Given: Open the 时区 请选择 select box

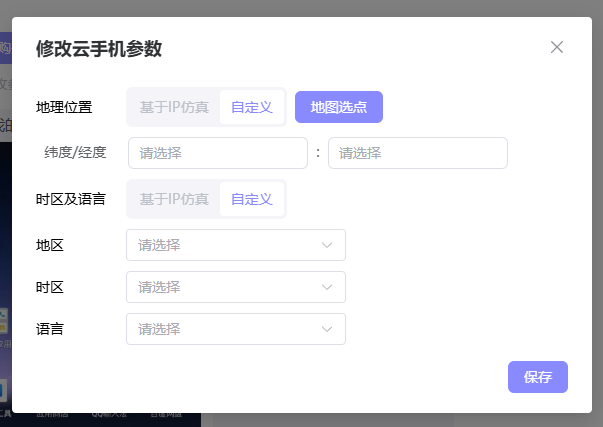Looking at the screenshot, I should pyautogui.click(x=225, y=287).
